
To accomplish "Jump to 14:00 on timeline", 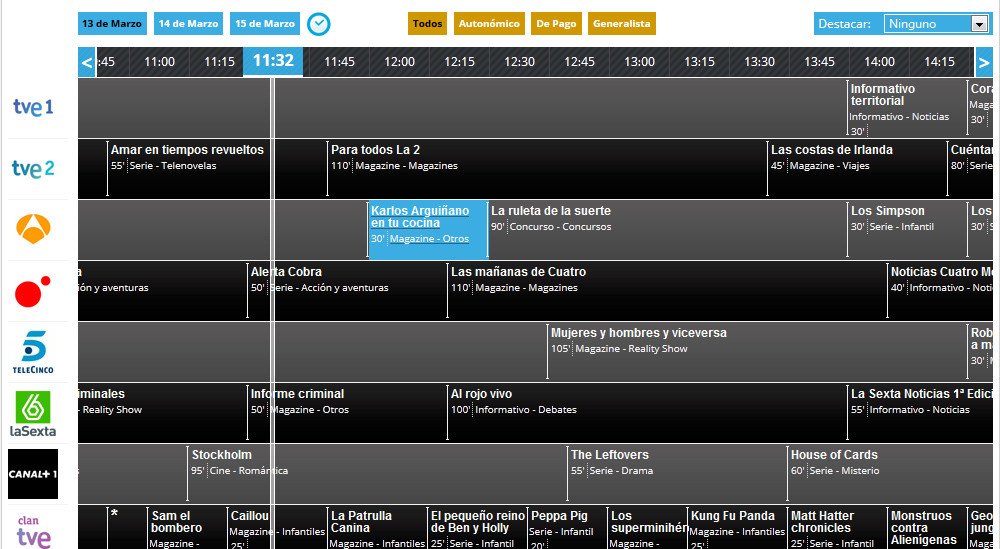I will point(879,62).
